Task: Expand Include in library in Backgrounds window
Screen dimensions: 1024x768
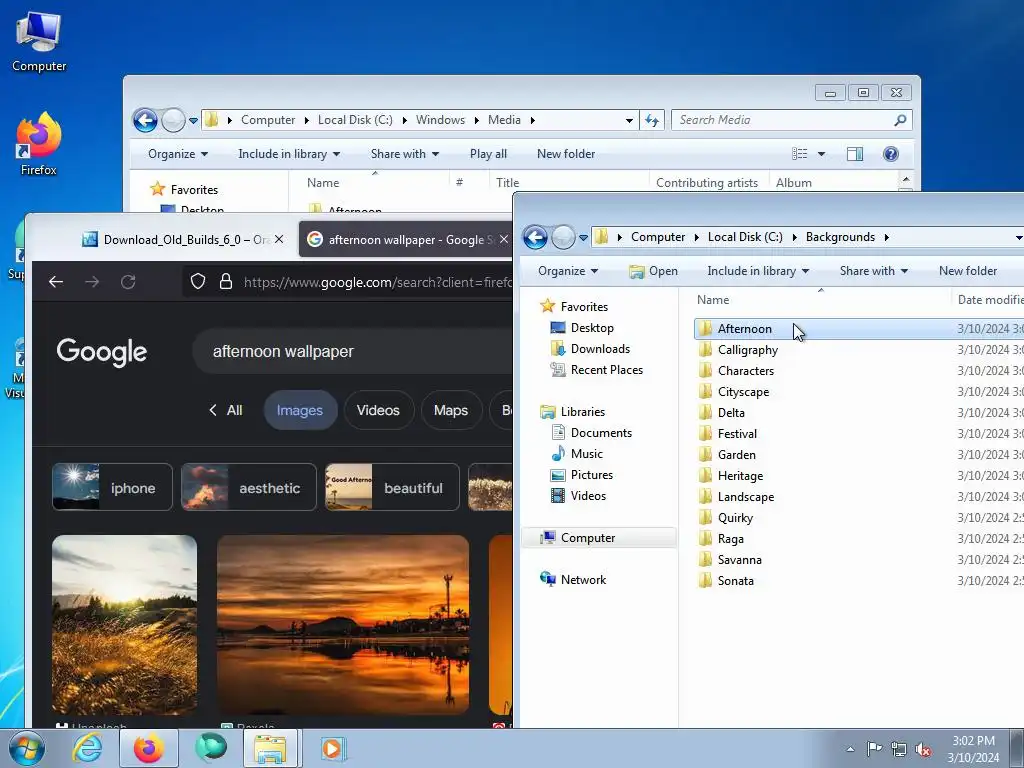Action: pos(758,271)
